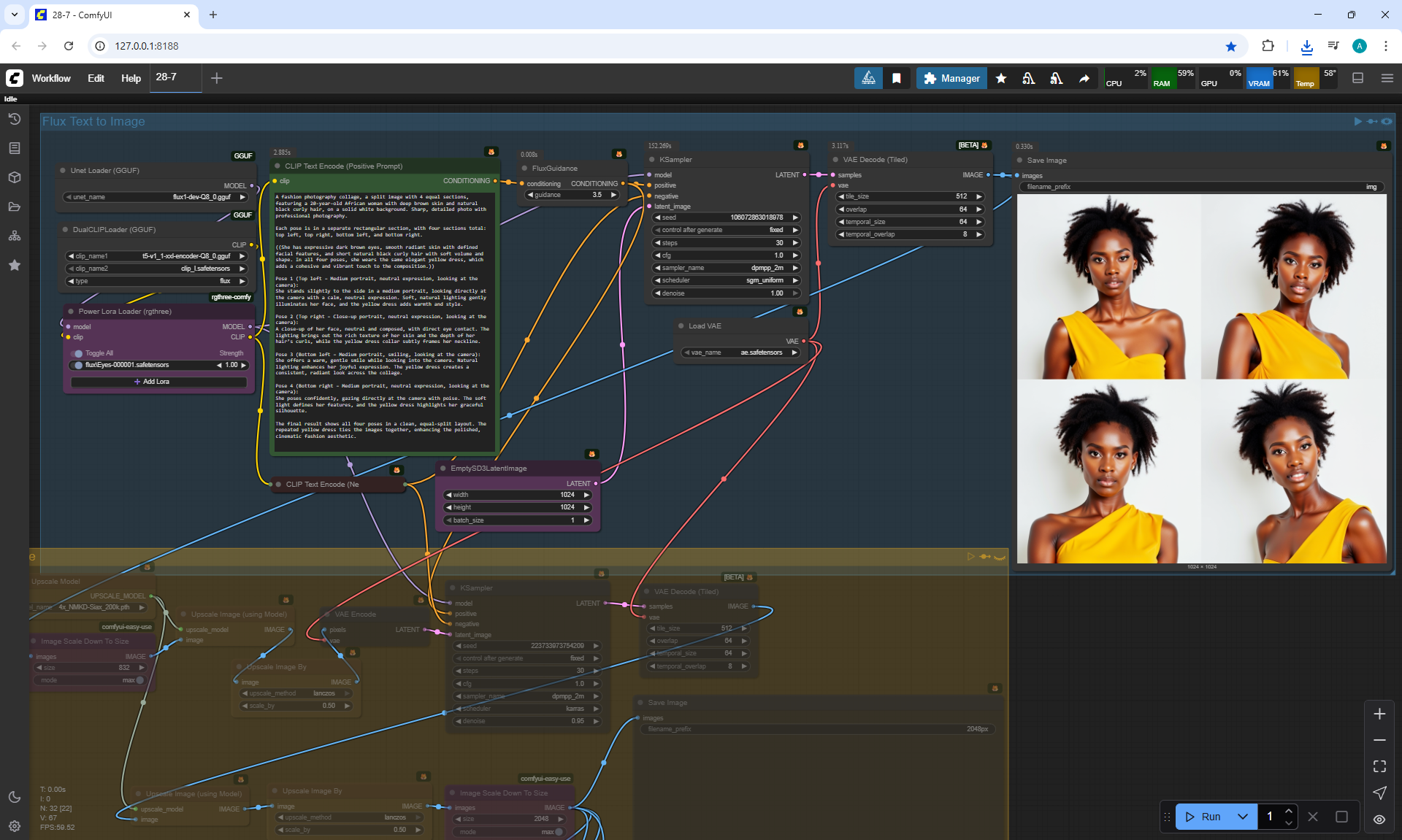Toggle link visibility eye icon

[1379, 819]
